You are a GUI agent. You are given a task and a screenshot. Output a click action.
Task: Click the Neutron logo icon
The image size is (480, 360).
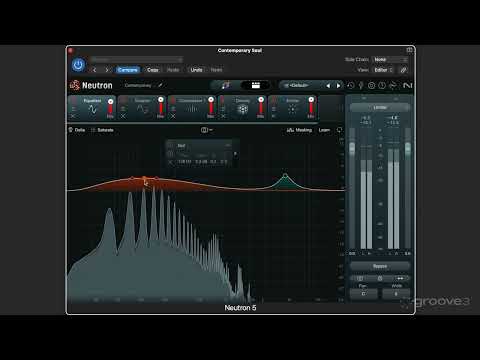pos(75,85)
